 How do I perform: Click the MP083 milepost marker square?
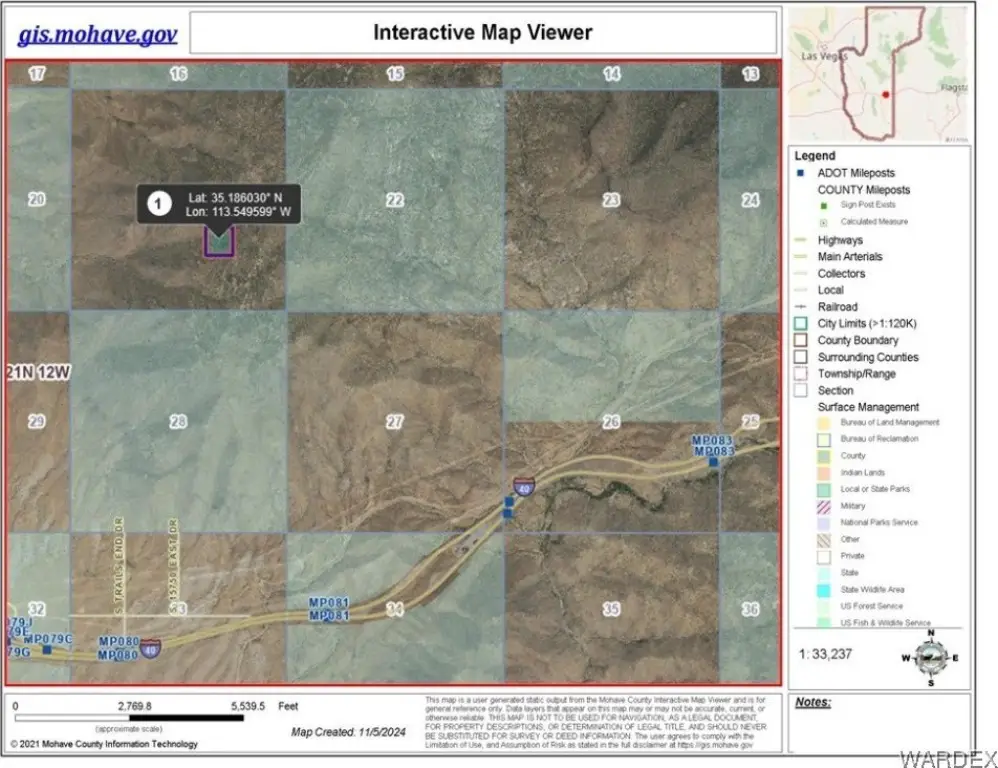click(x=713, y=461)
